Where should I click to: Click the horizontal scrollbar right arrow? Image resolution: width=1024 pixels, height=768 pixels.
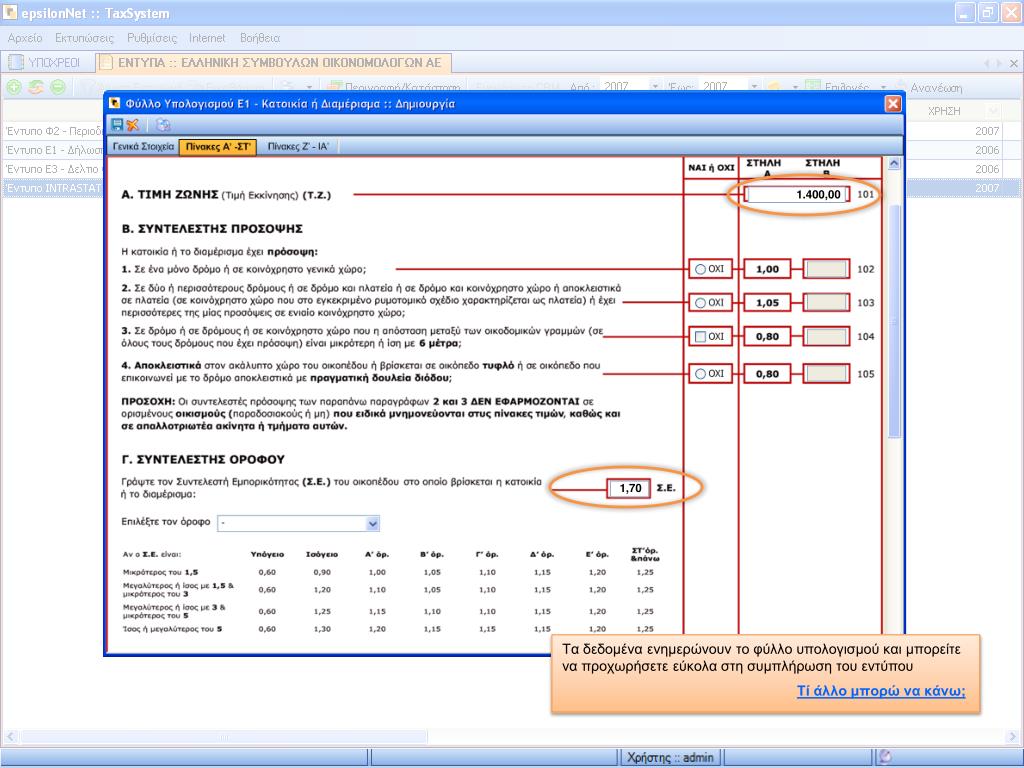click(x=1013, y=737)
